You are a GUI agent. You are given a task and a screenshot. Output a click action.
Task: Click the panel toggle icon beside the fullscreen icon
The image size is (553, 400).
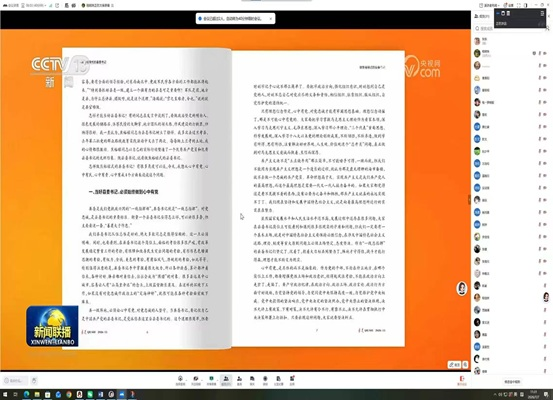tap(525, 5)
